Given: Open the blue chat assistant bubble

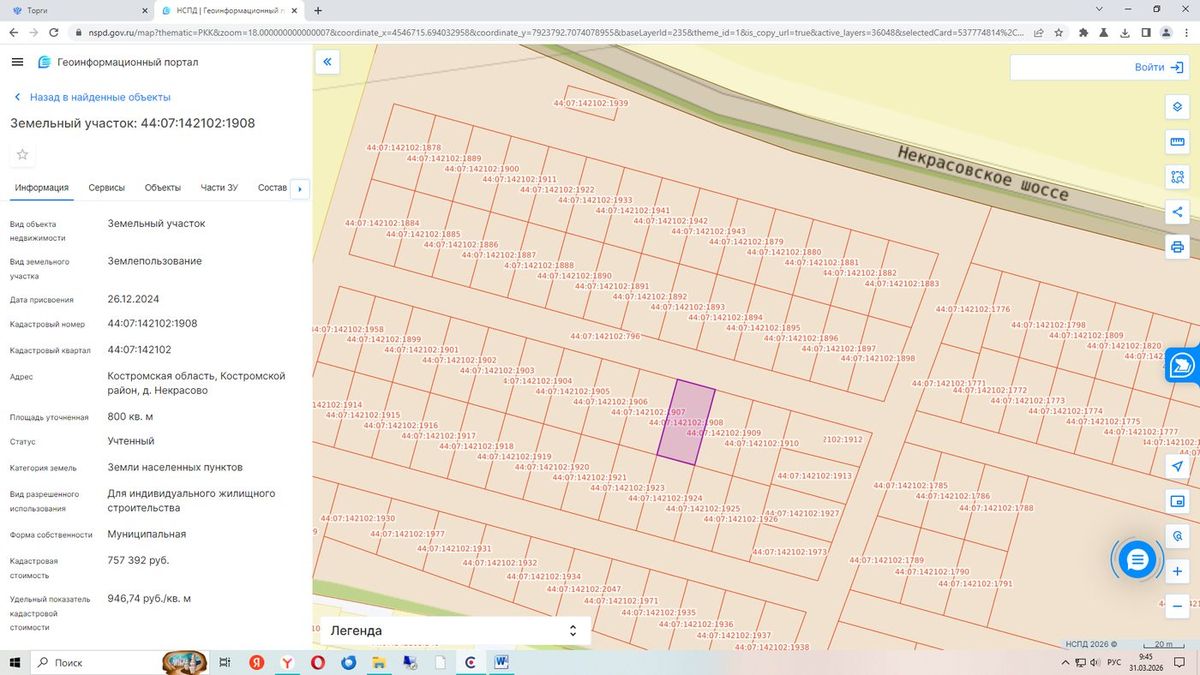Looking at the screenshot, I should [x=1137, y=560].
